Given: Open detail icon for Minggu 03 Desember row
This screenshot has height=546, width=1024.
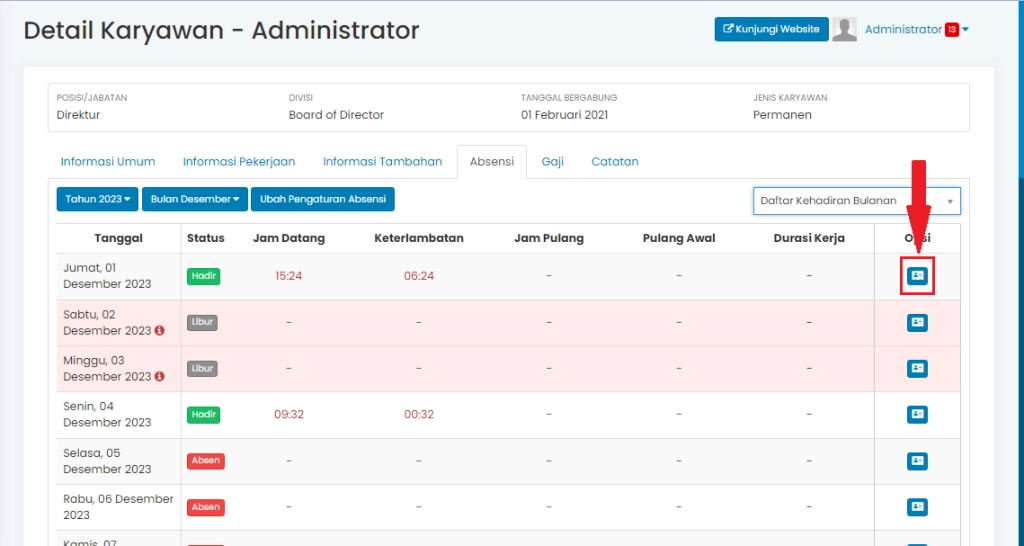Looking at the screenshot, I should click(917, 368).
